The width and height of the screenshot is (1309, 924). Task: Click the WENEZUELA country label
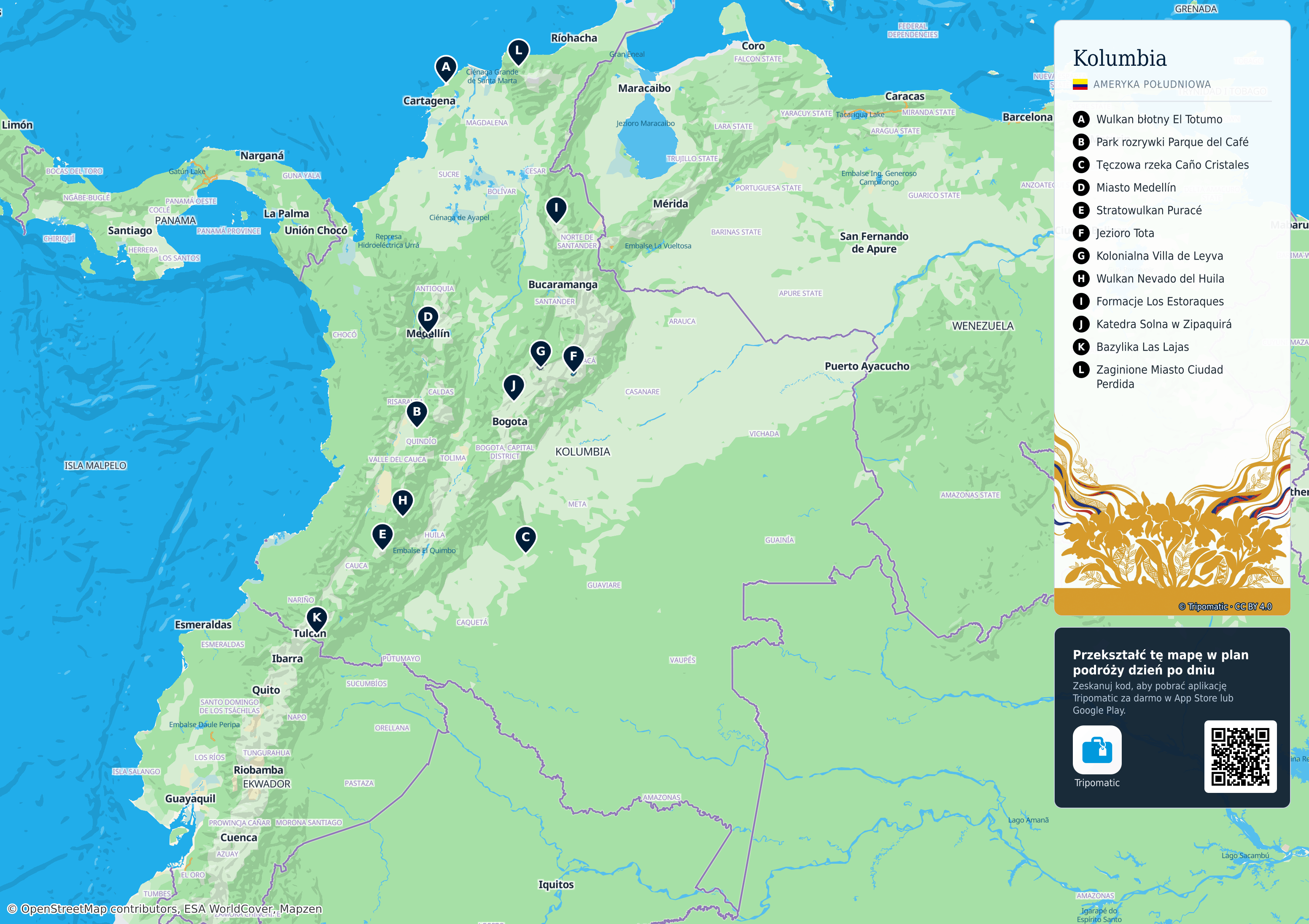(983, 326)
